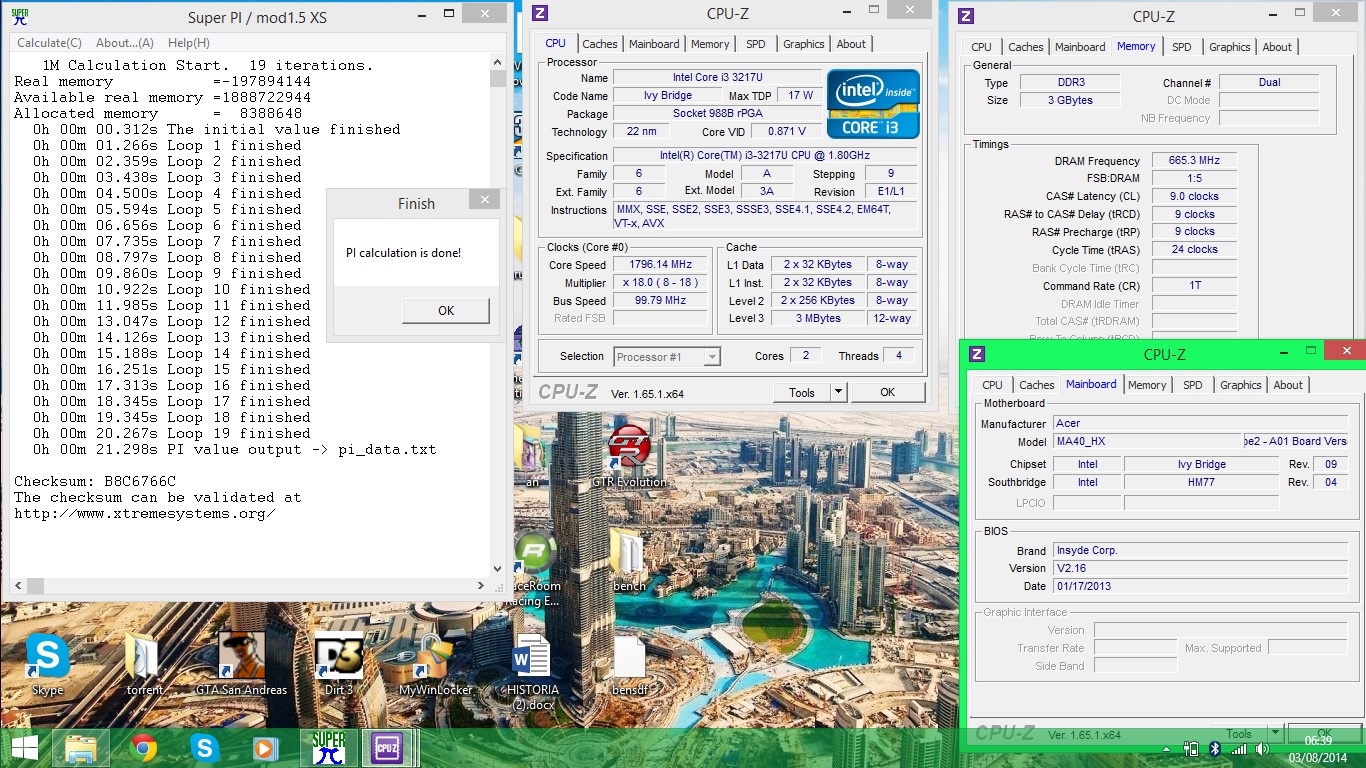
Task: Select the Dirt 3 desktop icon
Action: (338, 664)
